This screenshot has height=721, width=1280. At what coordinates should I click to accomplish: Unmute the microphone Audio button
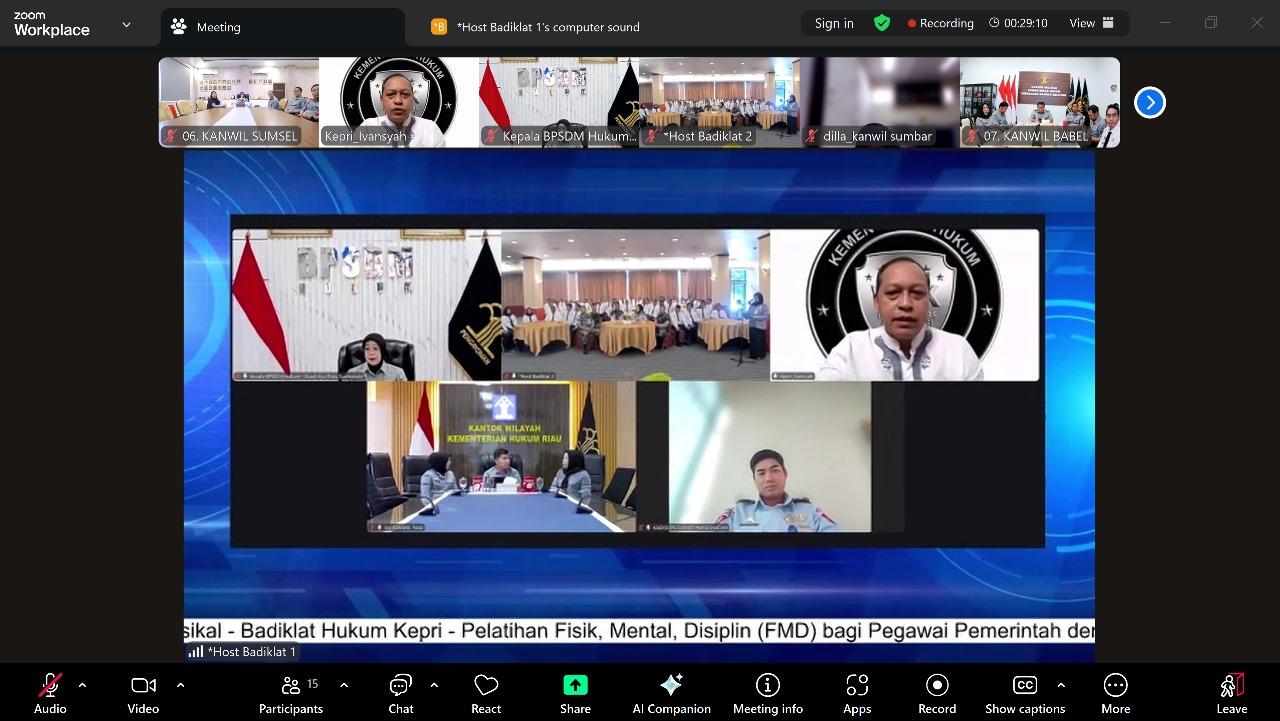coord(50,694)
